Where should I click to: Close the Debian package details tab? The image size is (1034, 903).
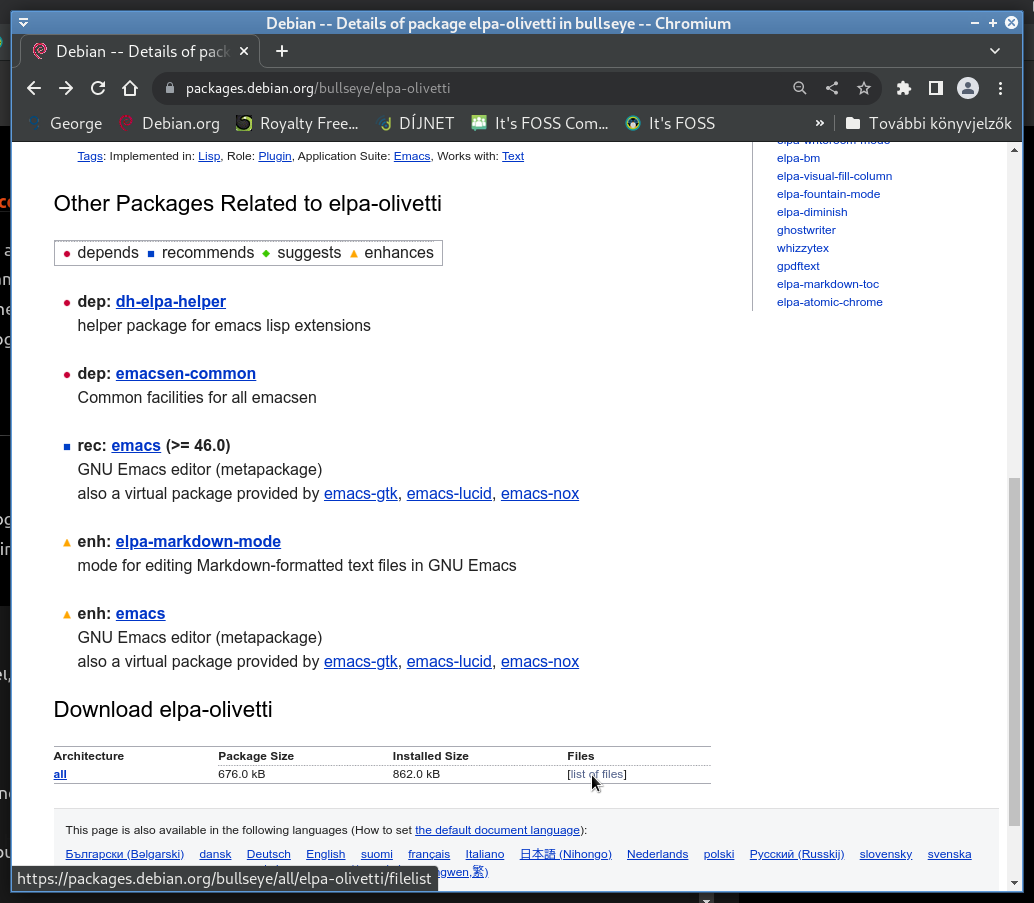point(244,51)
